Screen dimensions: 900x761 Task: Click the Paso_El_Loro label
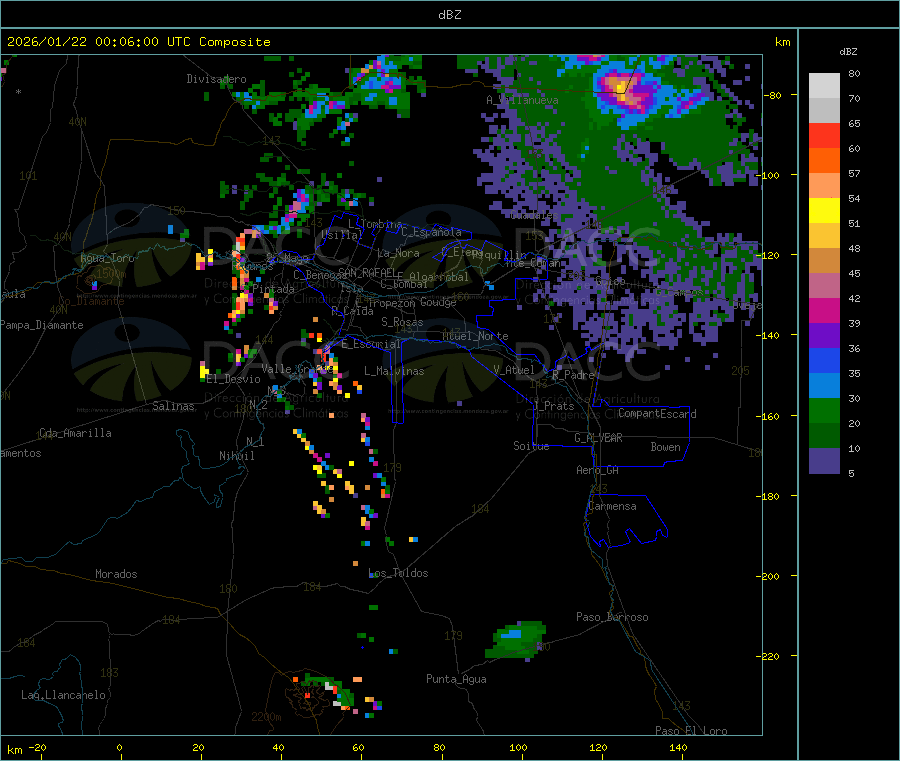[691, 731]
